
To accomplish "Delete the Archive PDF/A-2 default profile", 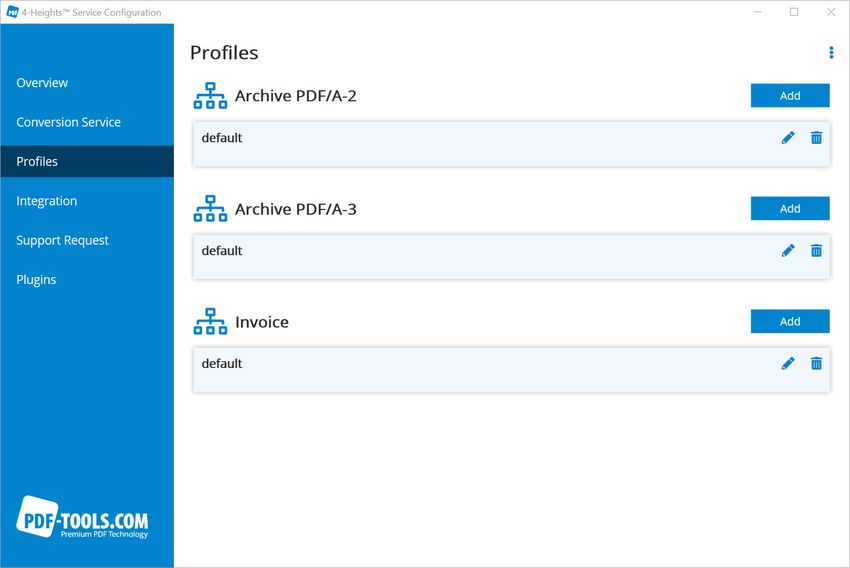I will [816, 138].
